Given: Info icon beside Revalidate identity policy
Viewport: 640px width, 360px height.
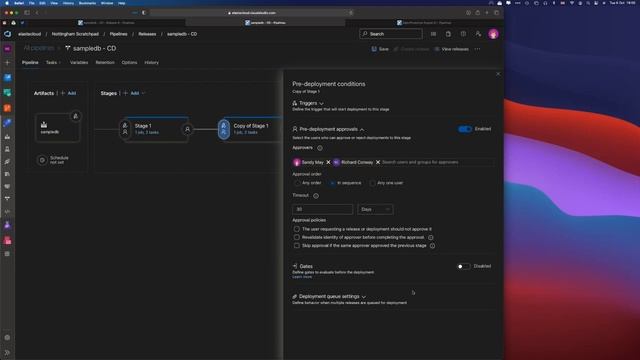Looking at the screenshot, I should point(431,238).
